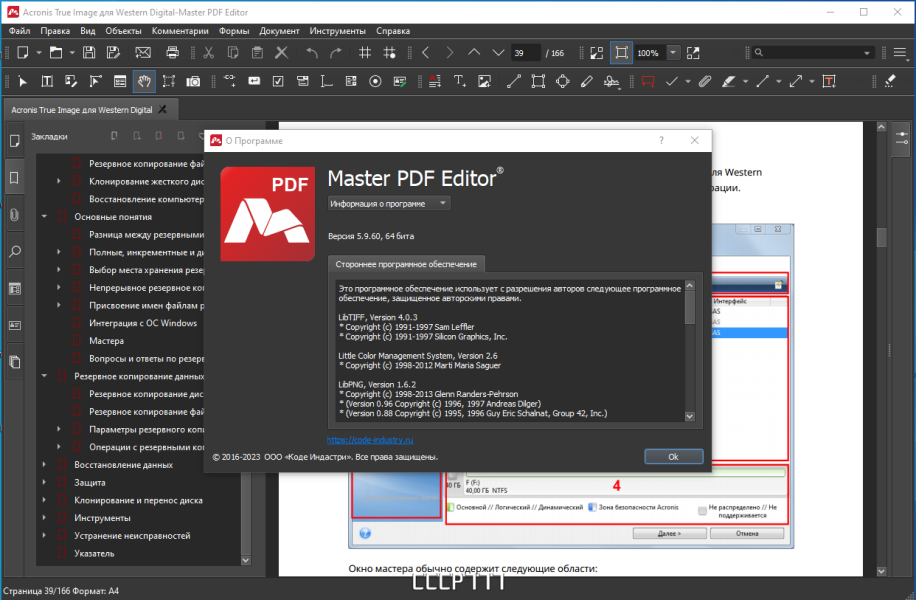Open the Комментарии menu
Image resolution: width=916 pixels, height=600 pixels.
click(180, 31)
